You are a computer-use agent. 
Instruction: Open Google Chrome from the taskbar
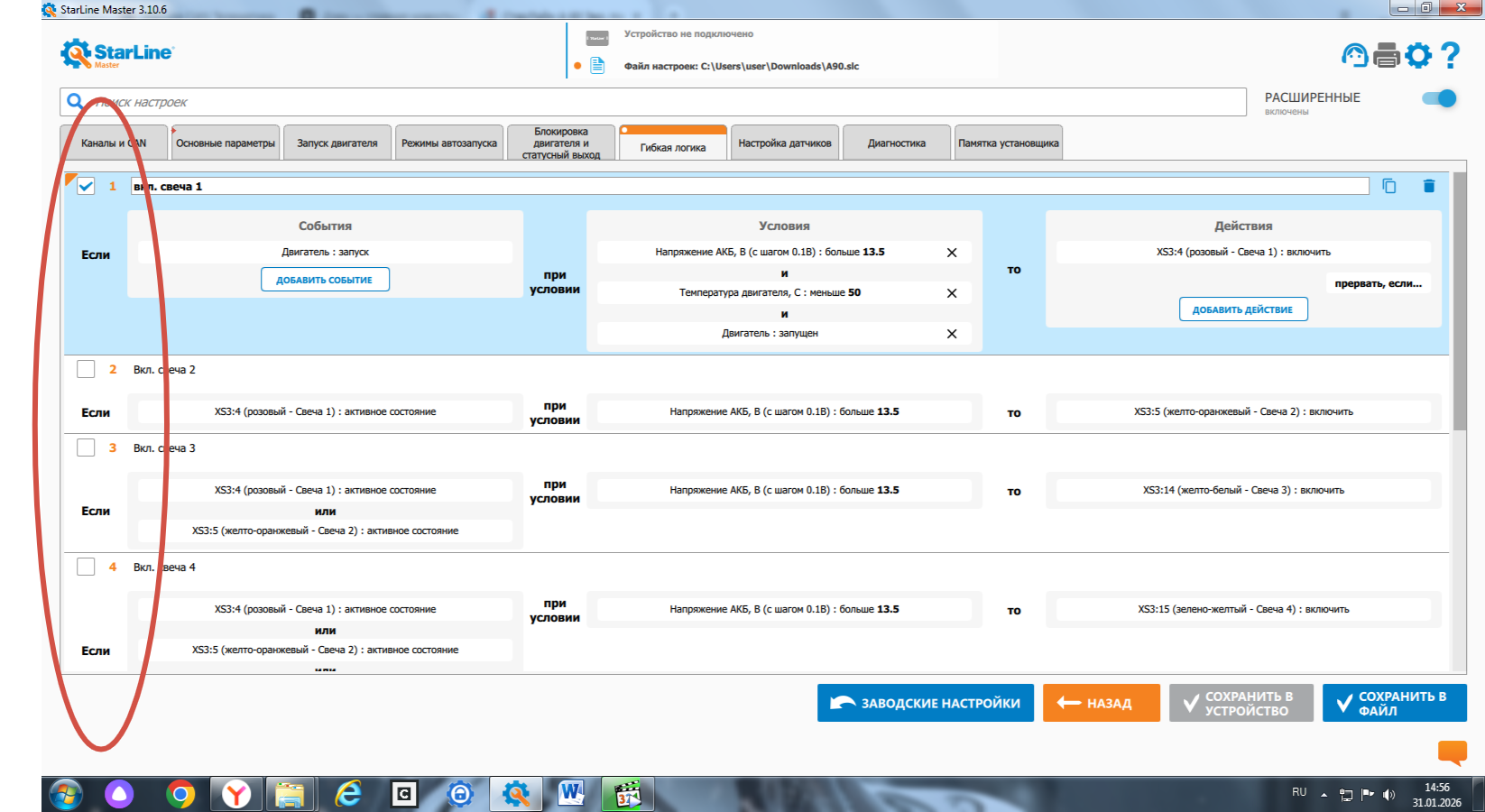click(180, 794)
